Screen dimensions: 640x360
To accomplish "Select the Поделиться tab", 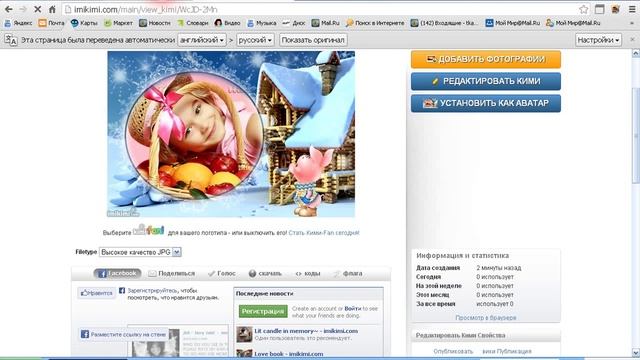I will pyautogui.click(x=172, y=273).
